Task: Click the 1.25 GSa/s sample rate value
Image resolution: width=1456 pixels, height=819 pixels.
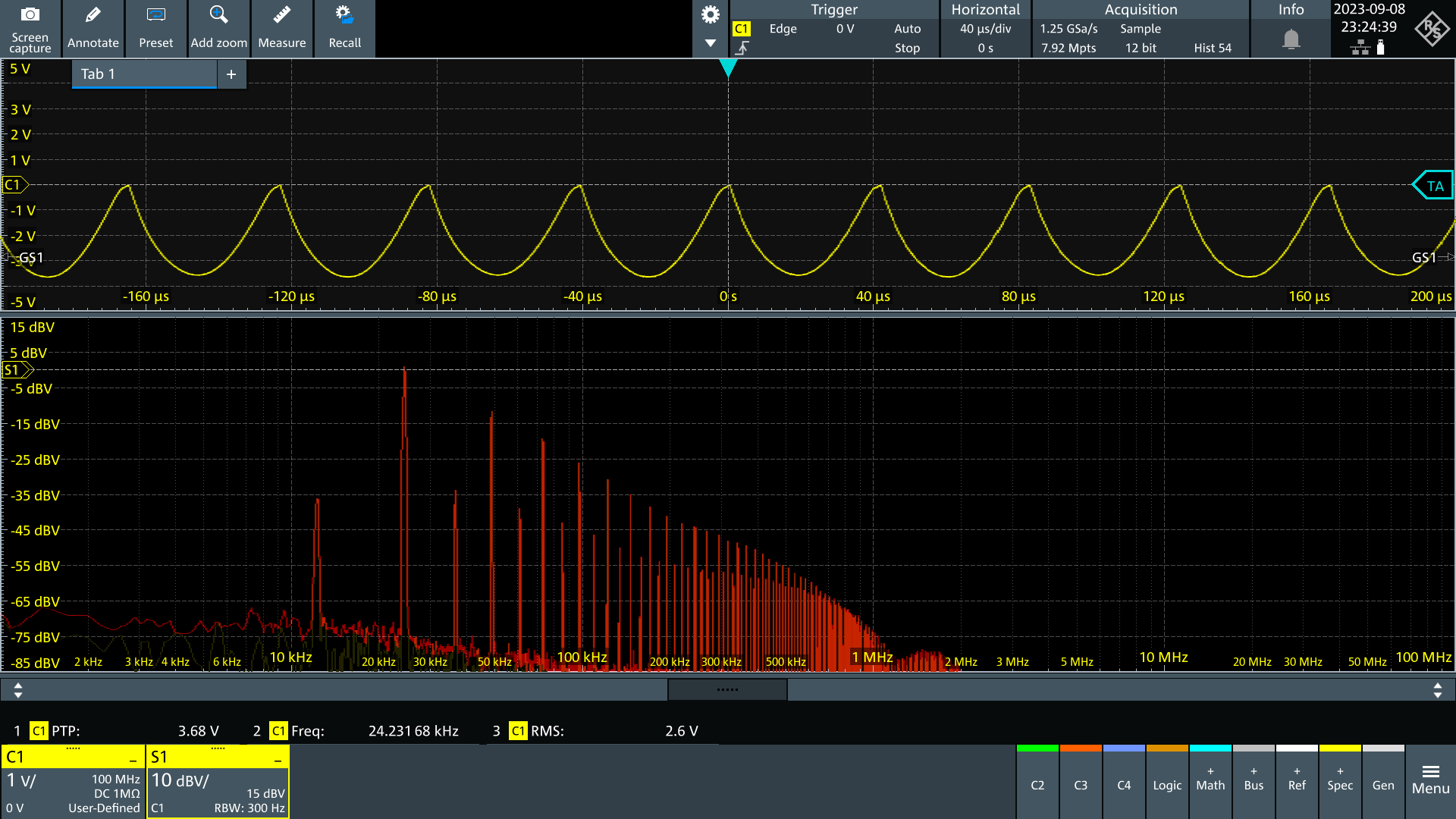Action: point(1068,29)
